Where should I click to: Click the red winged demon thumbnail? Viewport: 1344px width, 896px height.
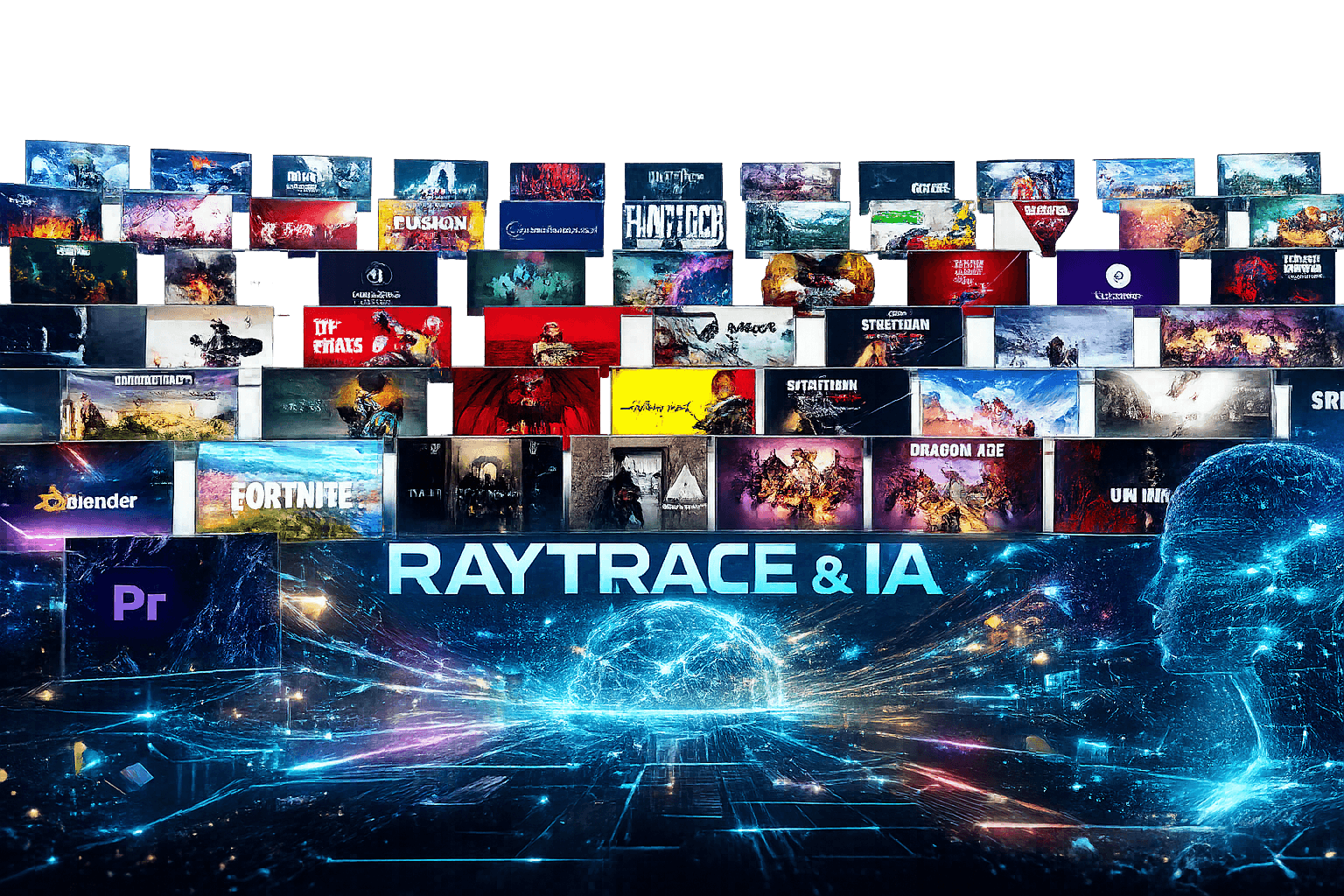point(527,402)
